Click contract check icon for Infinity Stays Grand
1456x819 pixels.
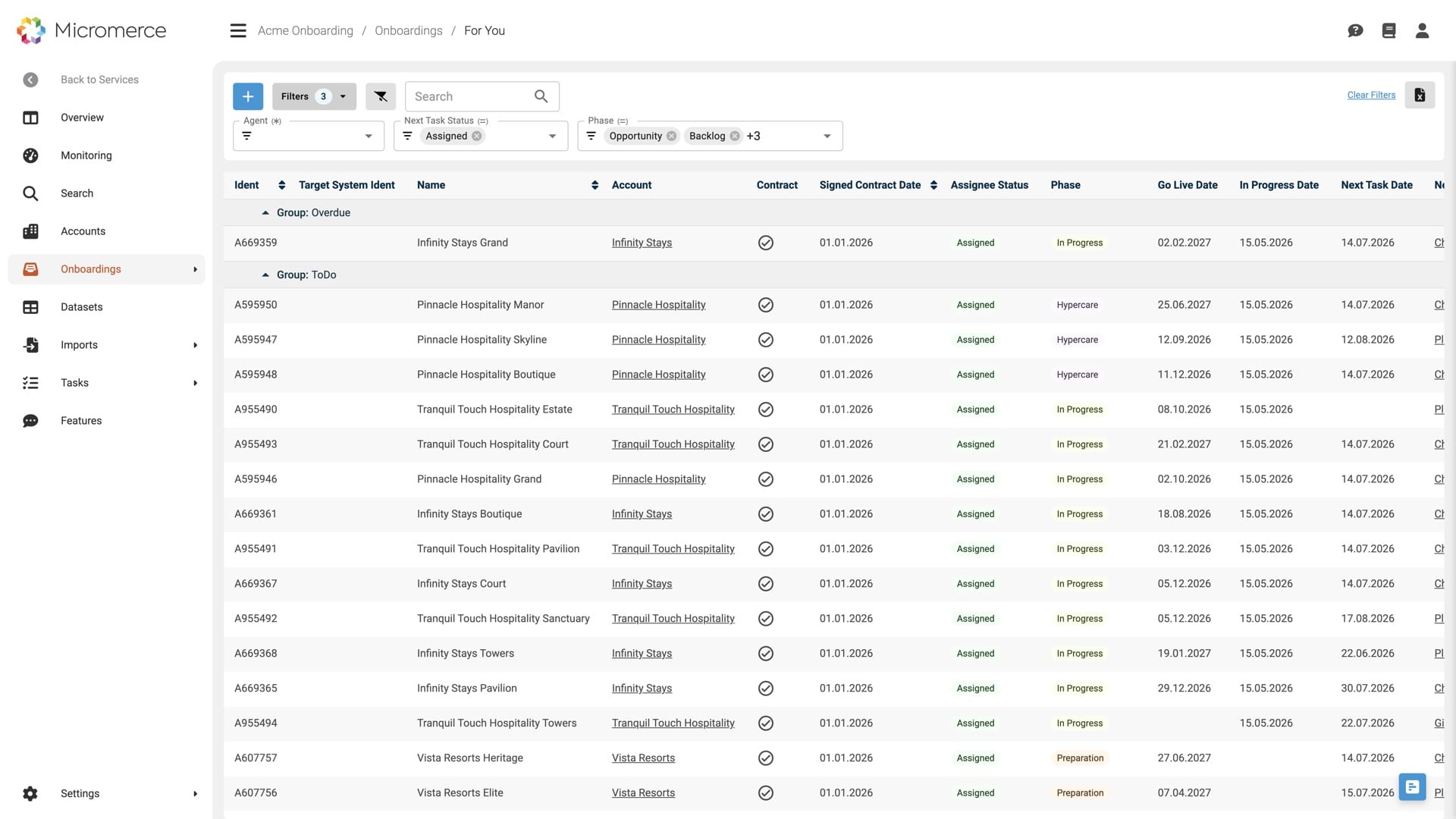pos(766,243)
